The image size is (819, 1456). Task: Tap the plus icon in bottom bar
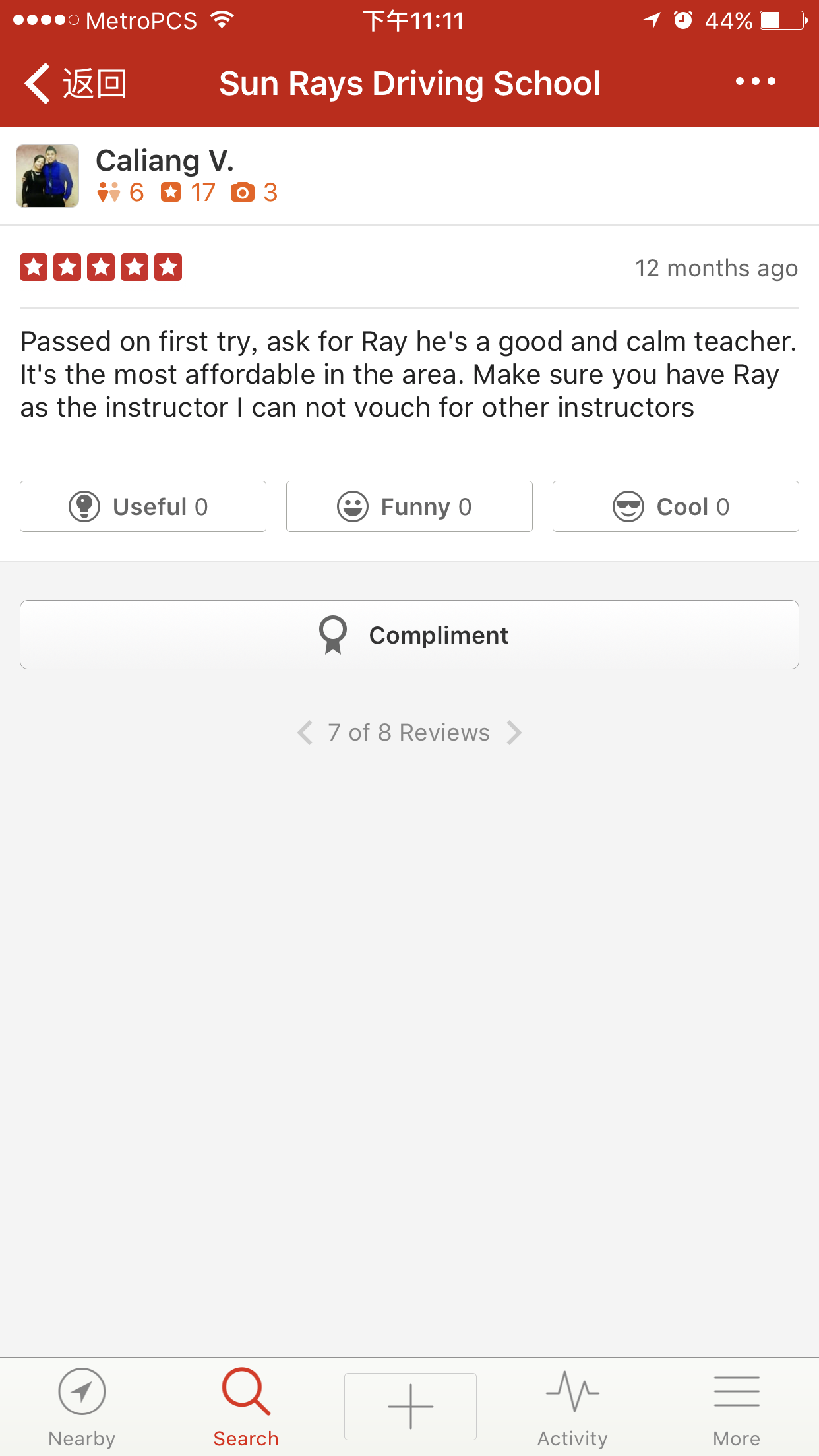[x=410, y=1406]
